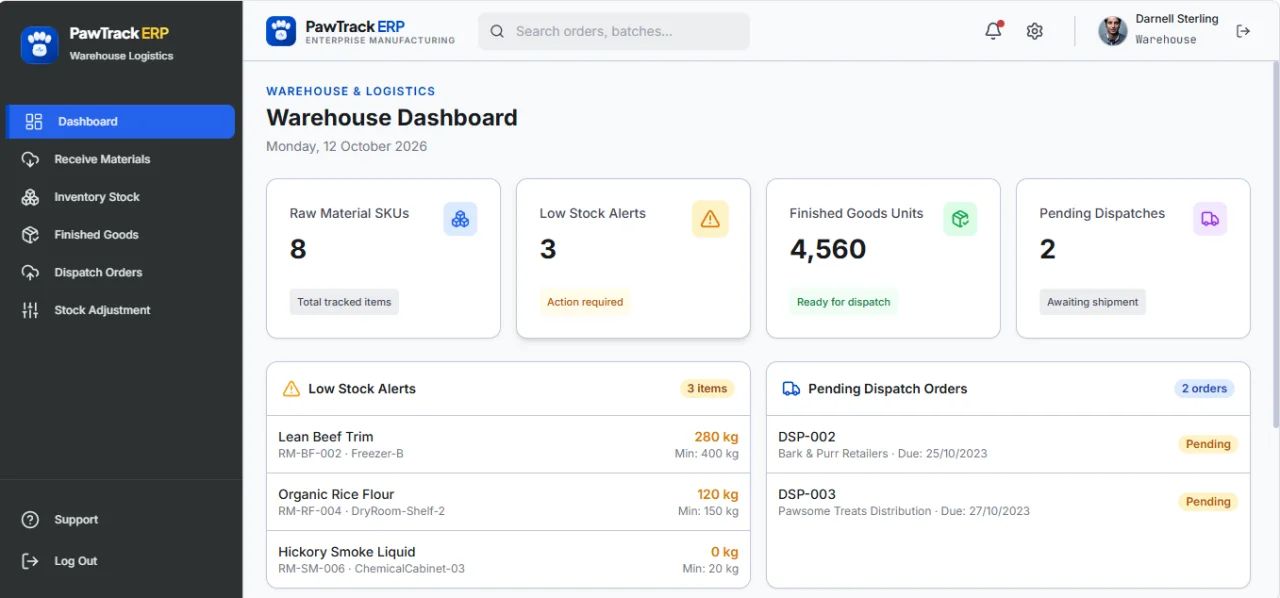The width and height of the screenshot is (1280, 598).
Task: Click the search magnifier icon
Action: (x=497, y=31)
